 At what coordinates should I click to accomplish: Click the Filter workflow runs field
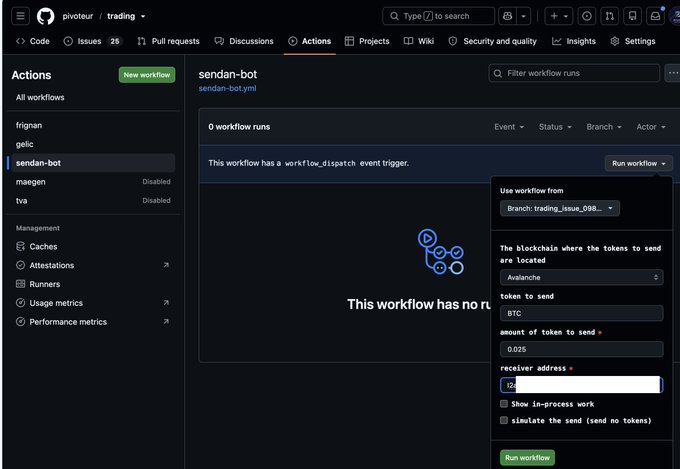click(574, 73)
